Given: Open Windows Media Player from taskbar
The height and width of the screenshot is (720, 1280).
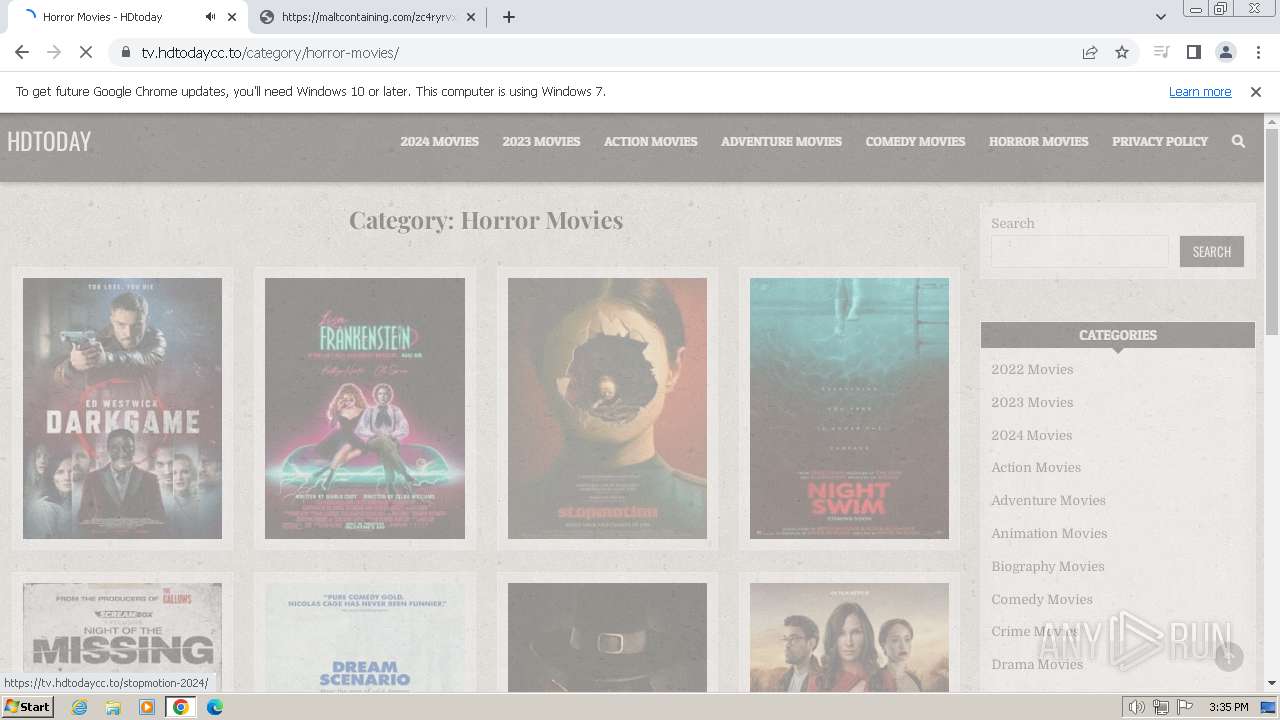Looking at the screenshot, I should coord(147,707).
